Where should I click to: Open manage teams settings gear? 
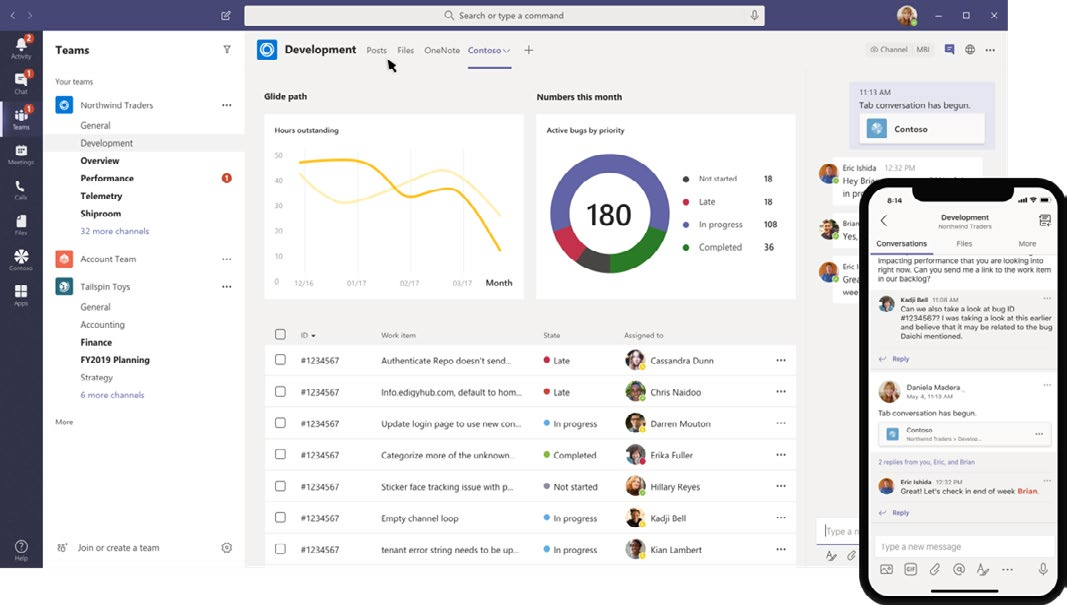click(227, 548)
